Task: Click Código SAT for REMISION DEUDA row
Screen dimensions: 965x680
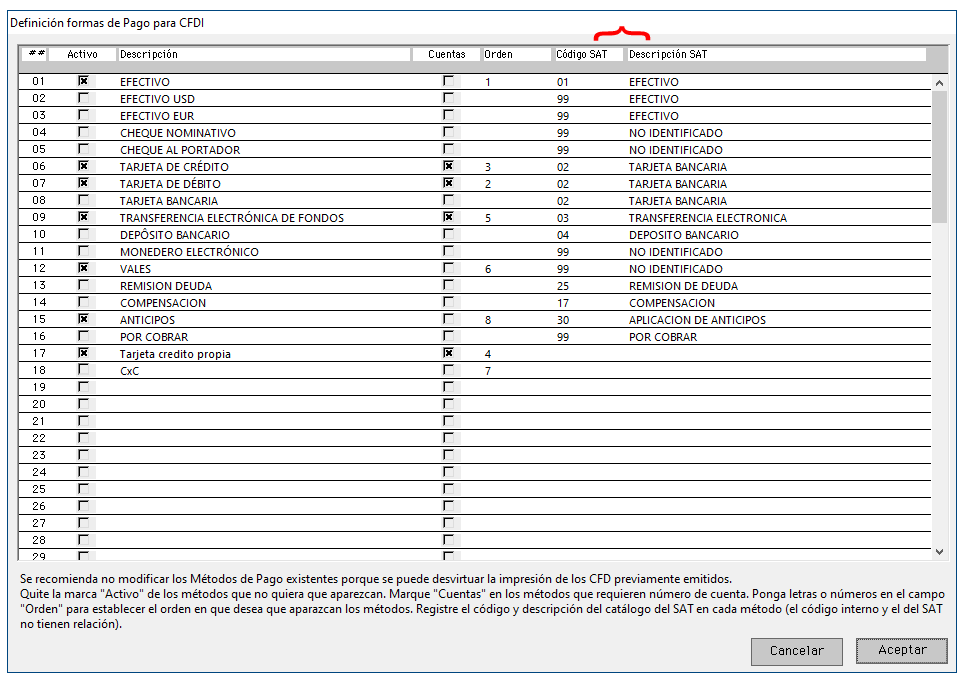Action: click(587, 286)
